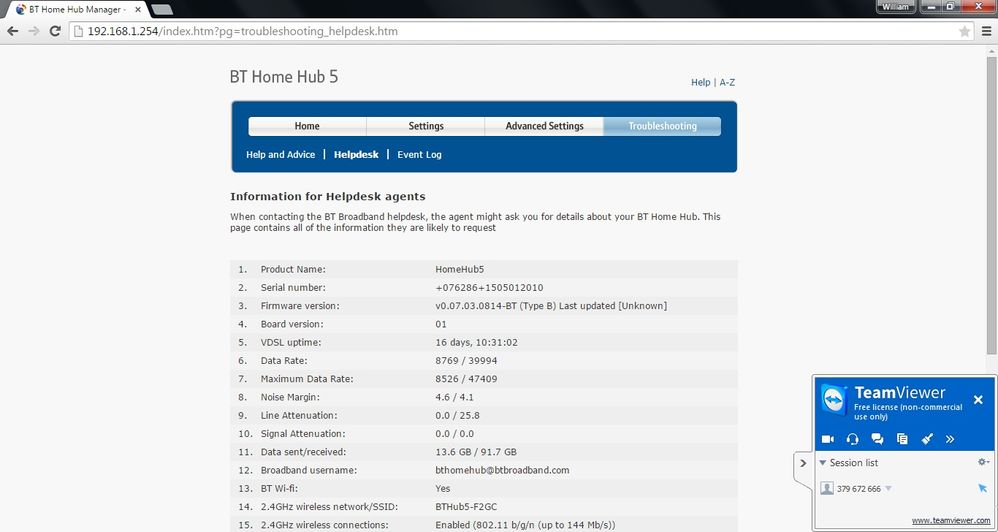Click Line Attenuation value 0.0 / 25.8
The image size is (998, 532).
click(457, 416)
